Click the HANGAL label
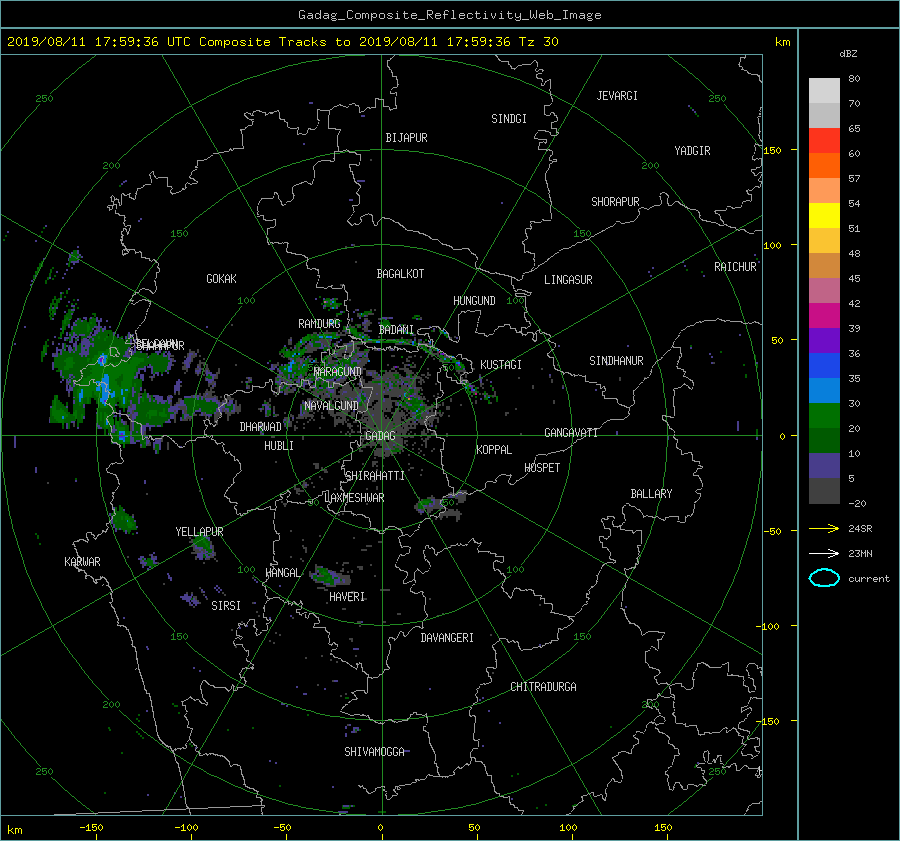Screen dimensions: 900x841 click(282, 573)
